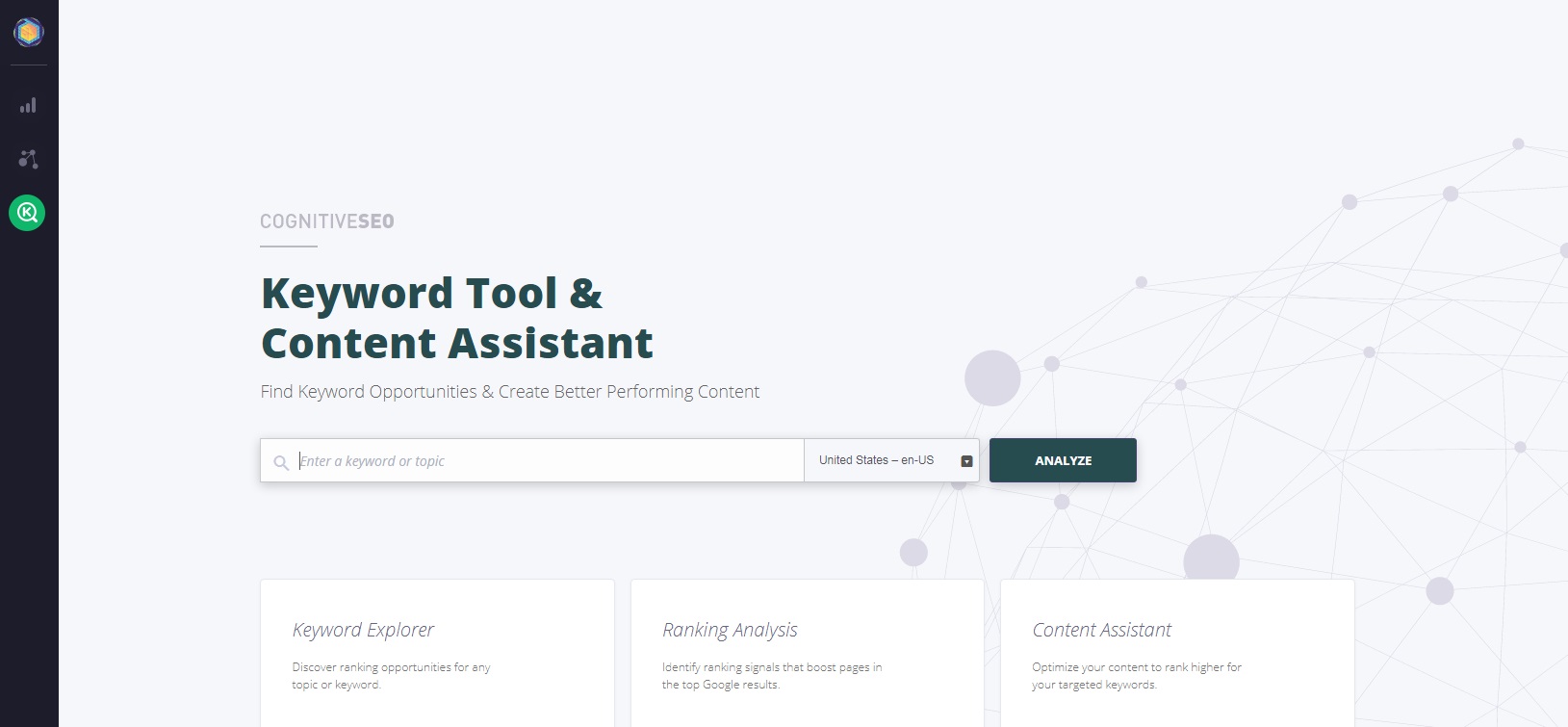Click the magnifier icon in the search box
This screenshot has height=727, width=1568.
coord(281,462)
